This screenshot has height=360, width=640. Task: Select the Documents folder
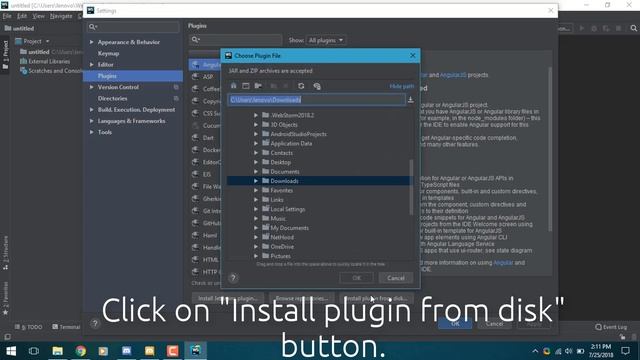[284, 172]
